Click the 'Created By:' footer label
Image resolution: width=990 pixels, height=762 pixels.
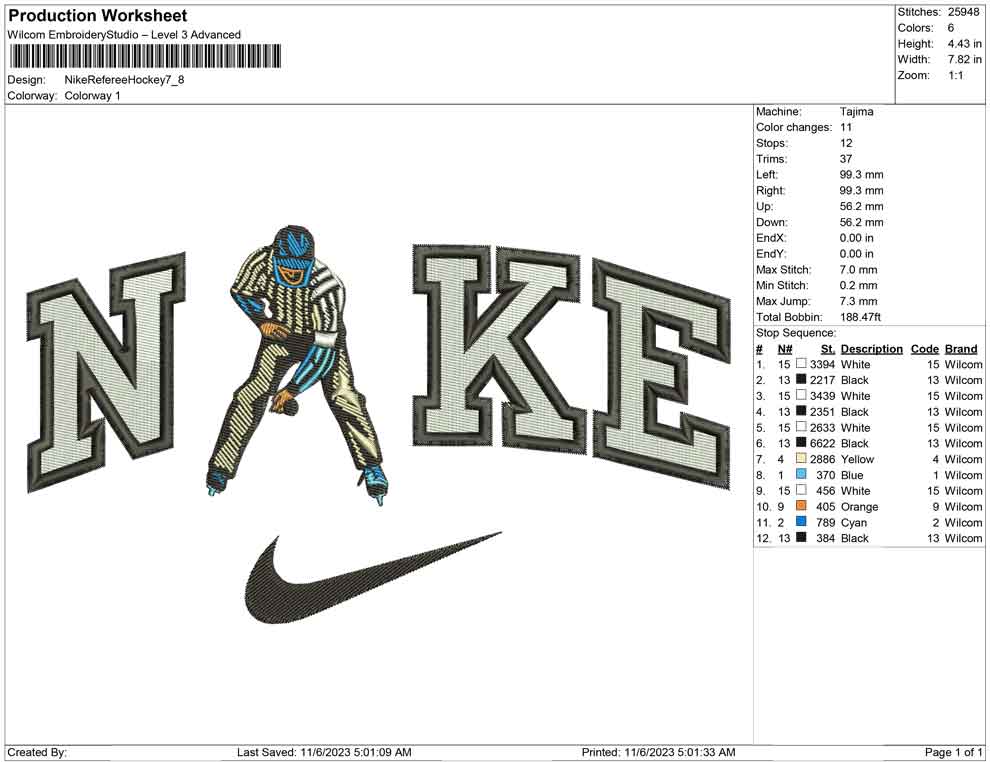(x=37, y=752)
